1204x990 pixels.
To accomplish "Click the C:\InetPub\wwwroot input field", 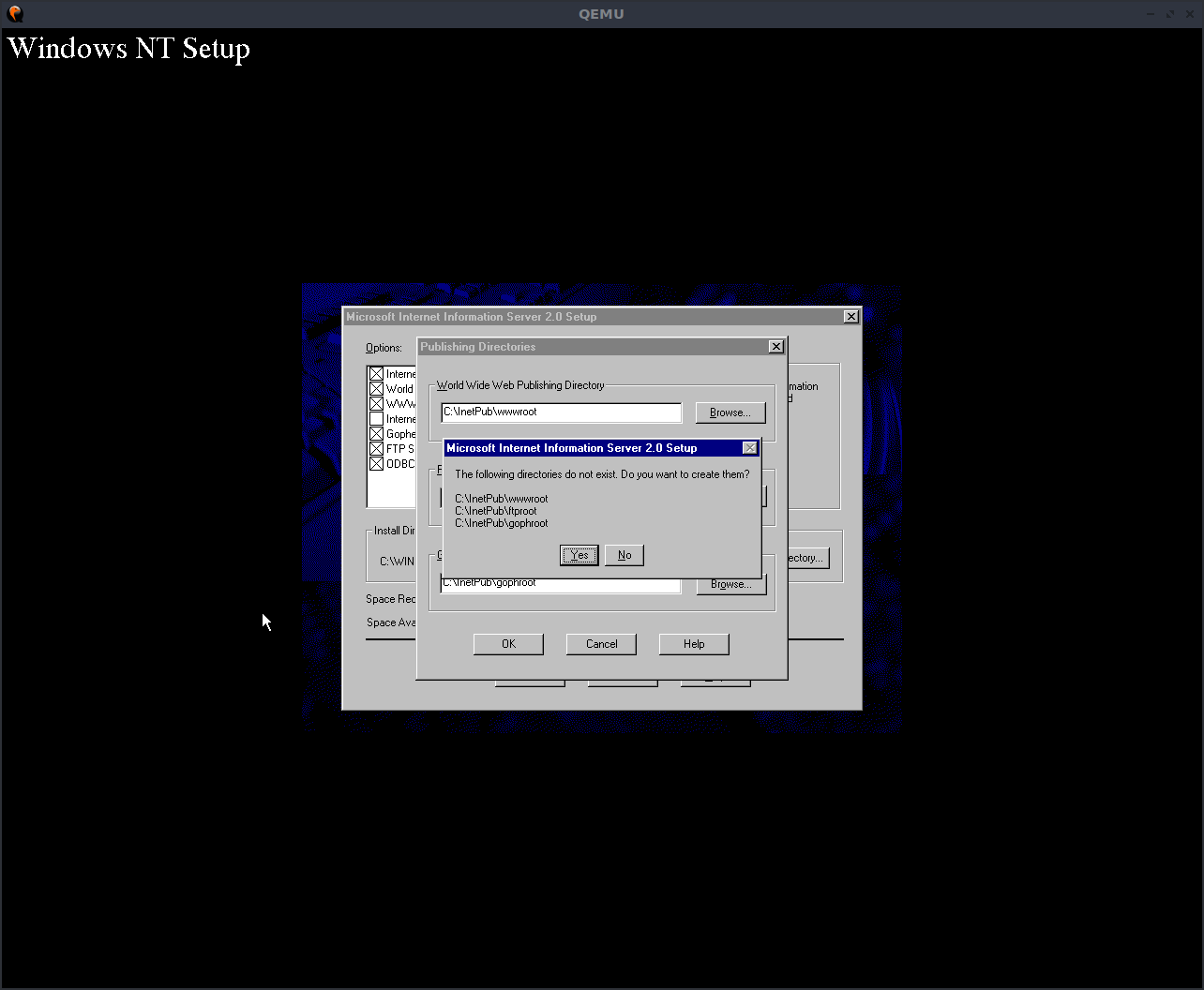I will pyautogui.click(x=561, y=412).
